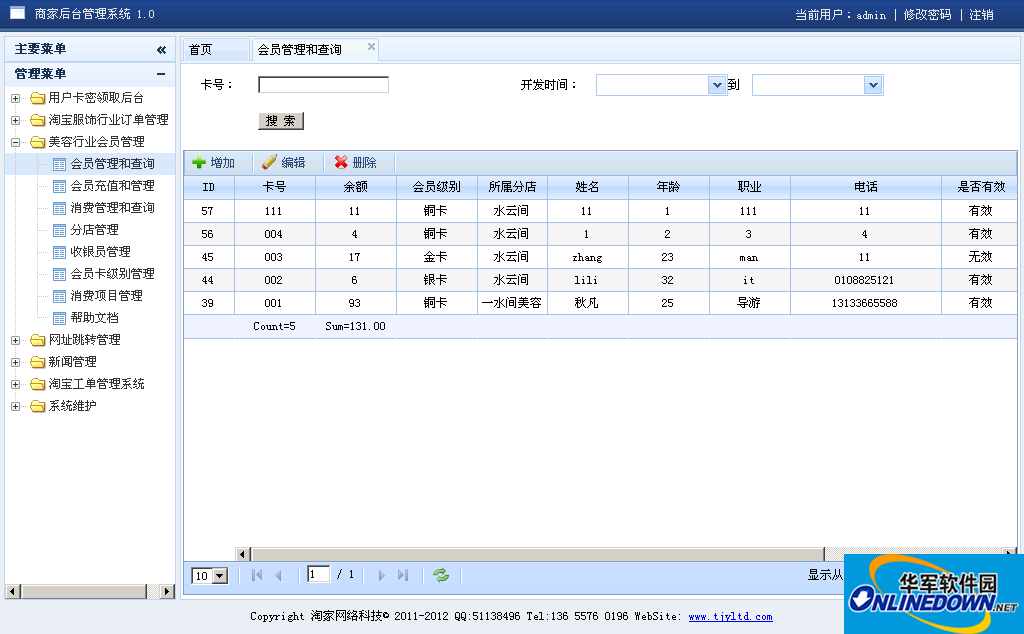Expand the 用户卡密领取后台 folder
The height and width of the screenshot is (634, 1024).
tap(16, 99)
